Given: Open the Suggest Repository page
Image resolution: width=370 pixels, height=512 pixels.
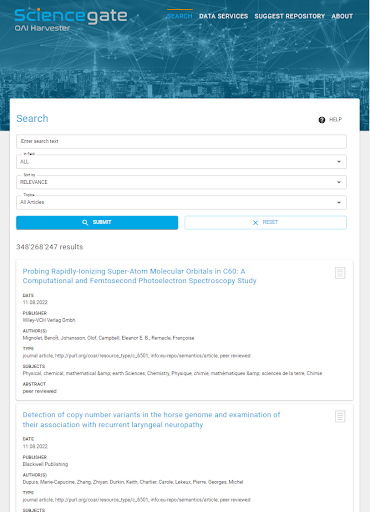Looking at the screenshot, I should 289,16.
